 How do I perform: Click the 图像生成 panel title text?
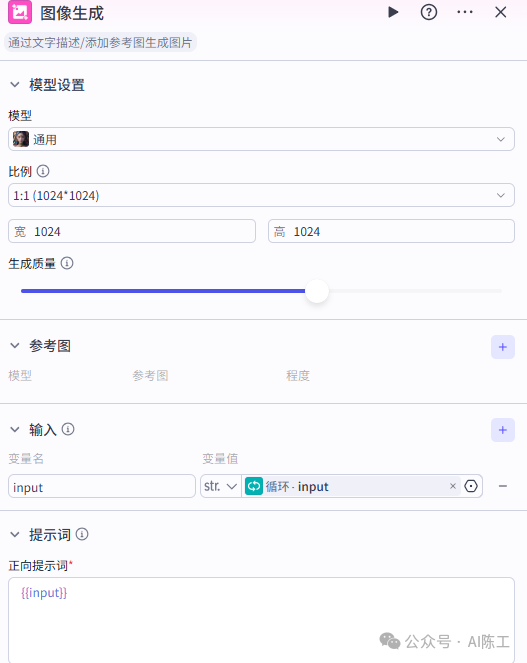click(x=72, y=13)
